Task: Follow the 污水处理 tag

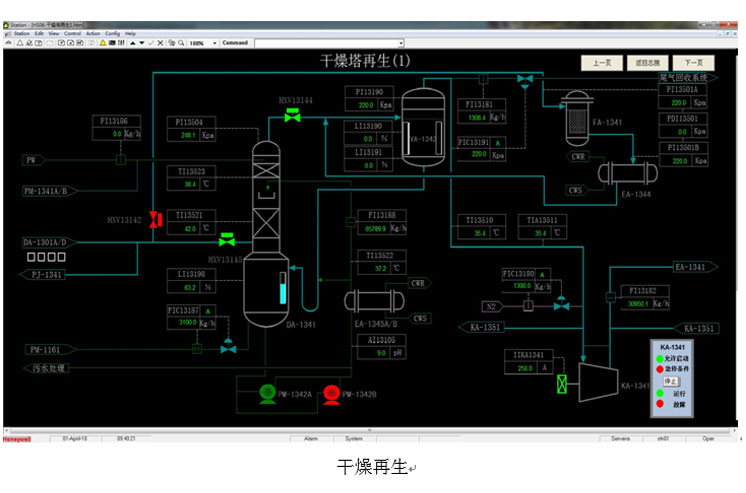Action: (x=45, y=368)
